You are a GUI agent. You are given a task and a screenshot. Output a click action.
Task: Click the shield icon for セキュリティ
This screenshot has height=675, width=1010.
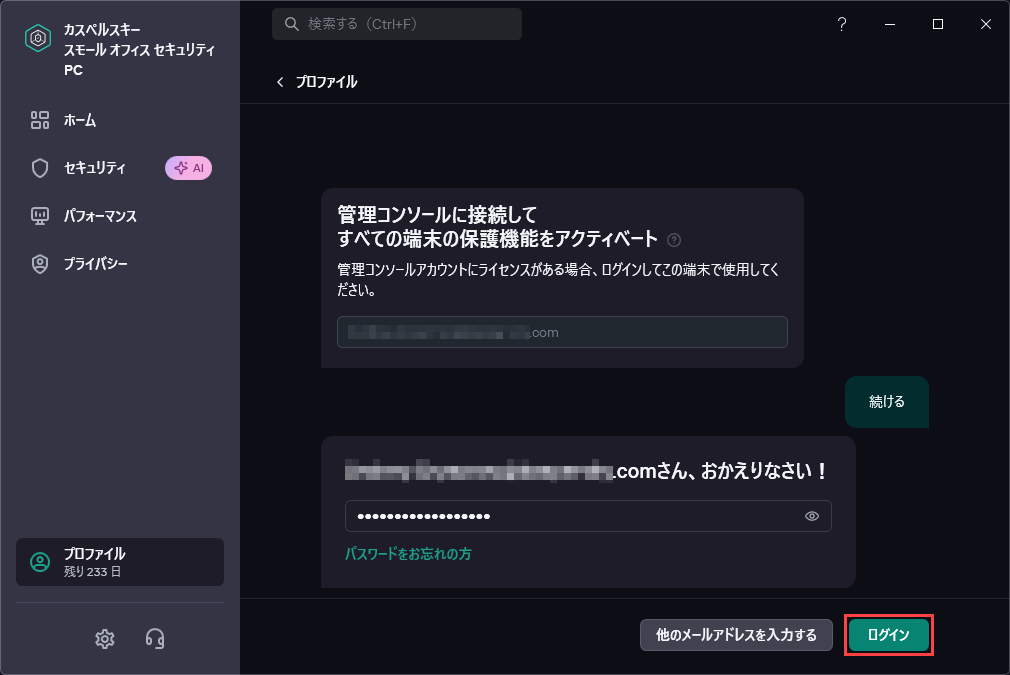pos(40,168)
